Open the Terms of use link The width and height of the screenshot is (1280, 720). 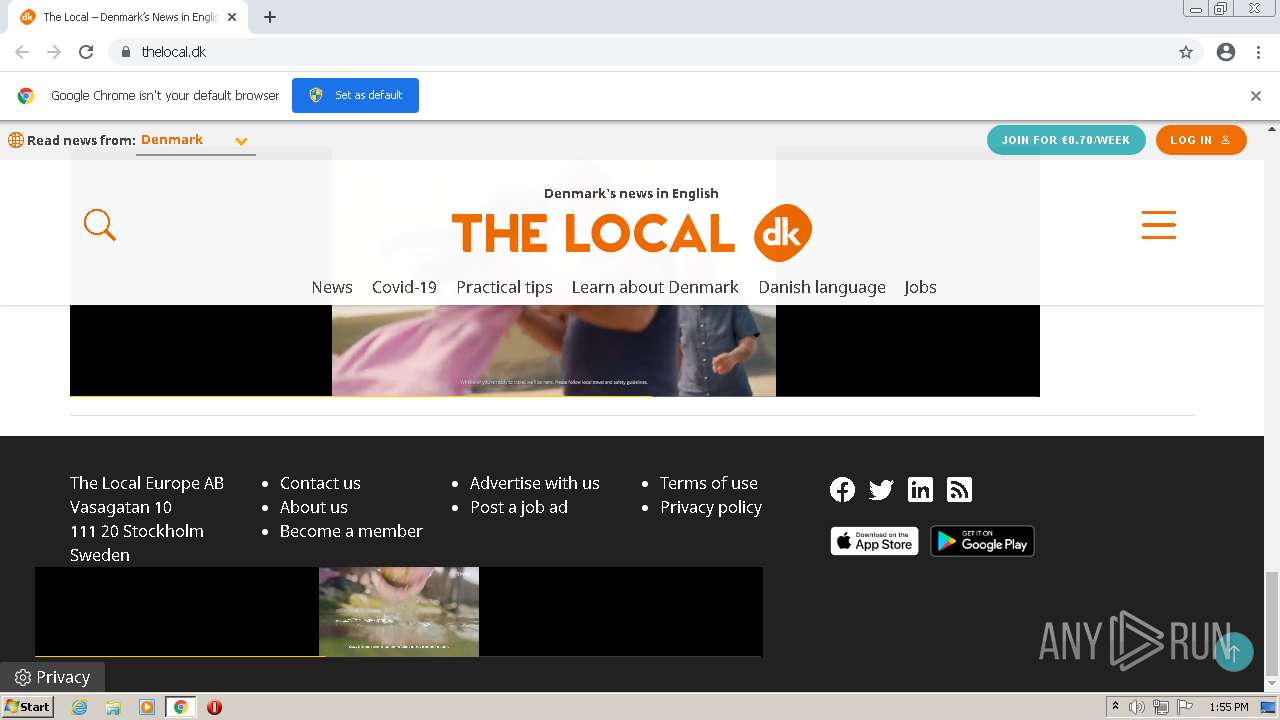[709, 483]
